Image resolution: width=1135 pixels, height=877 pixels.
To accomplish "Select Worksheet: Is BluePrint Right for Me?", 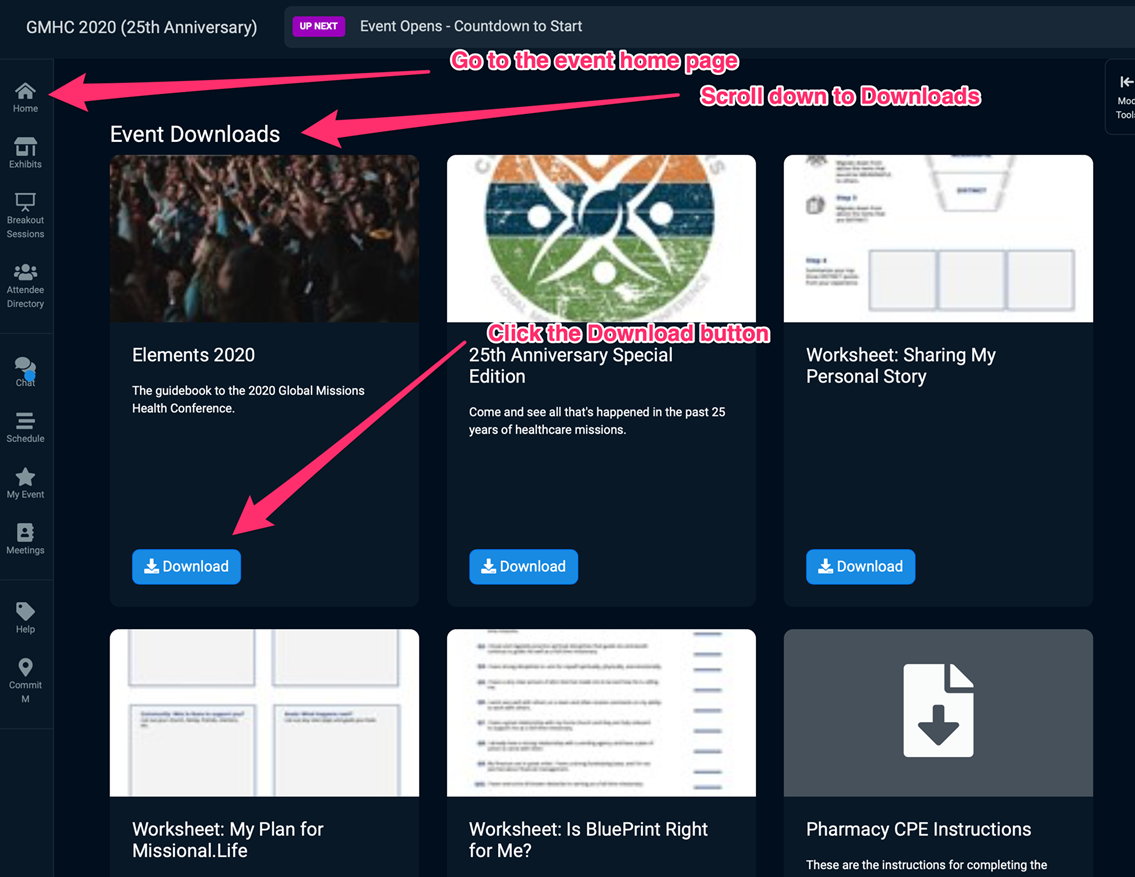I will pos(588,839).
